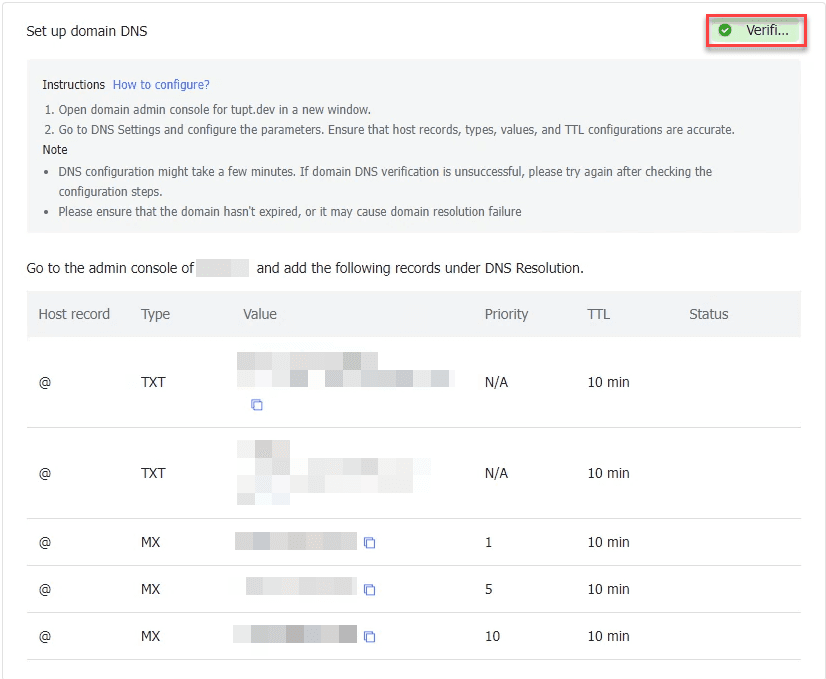Screen dimensions: 826x679
Task: Click 10 min TTL in priority 10 row
Action: (x=608, y=636)
